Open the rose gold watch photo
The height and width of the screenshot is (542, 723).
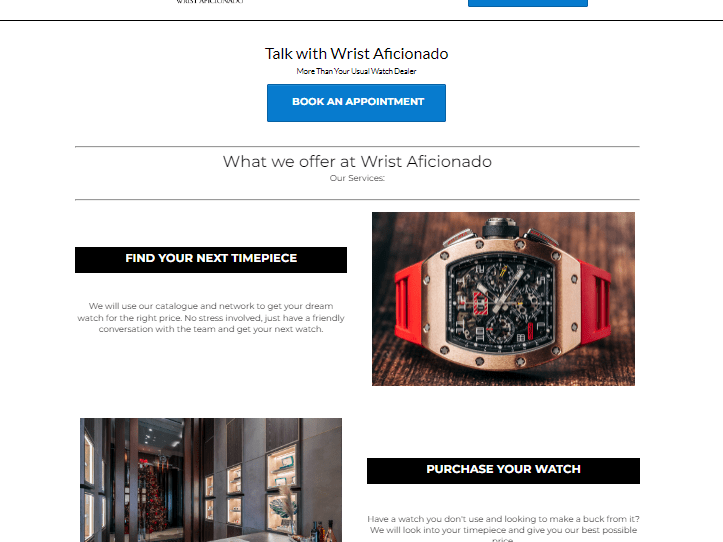point(503,298)
